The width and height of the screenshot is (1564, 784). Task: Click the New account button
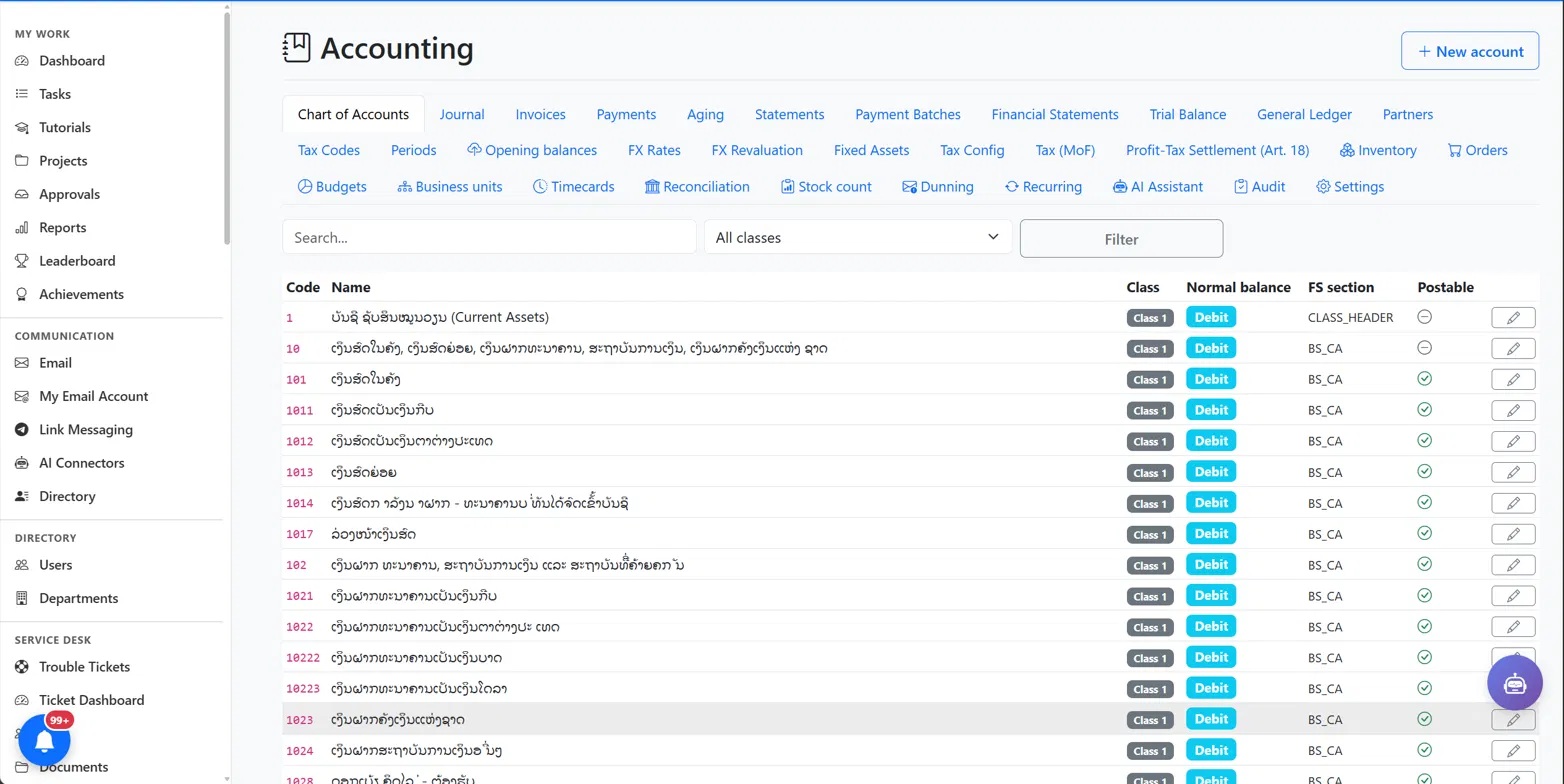pyautogui.click(x=1470, y=51)
